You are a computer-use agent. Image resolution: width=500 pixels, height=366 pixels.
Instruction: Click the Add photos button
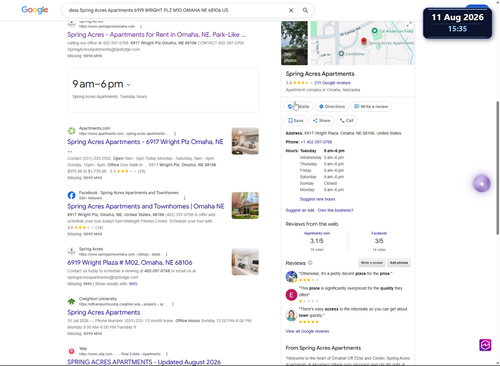click(x=399, y=263)
